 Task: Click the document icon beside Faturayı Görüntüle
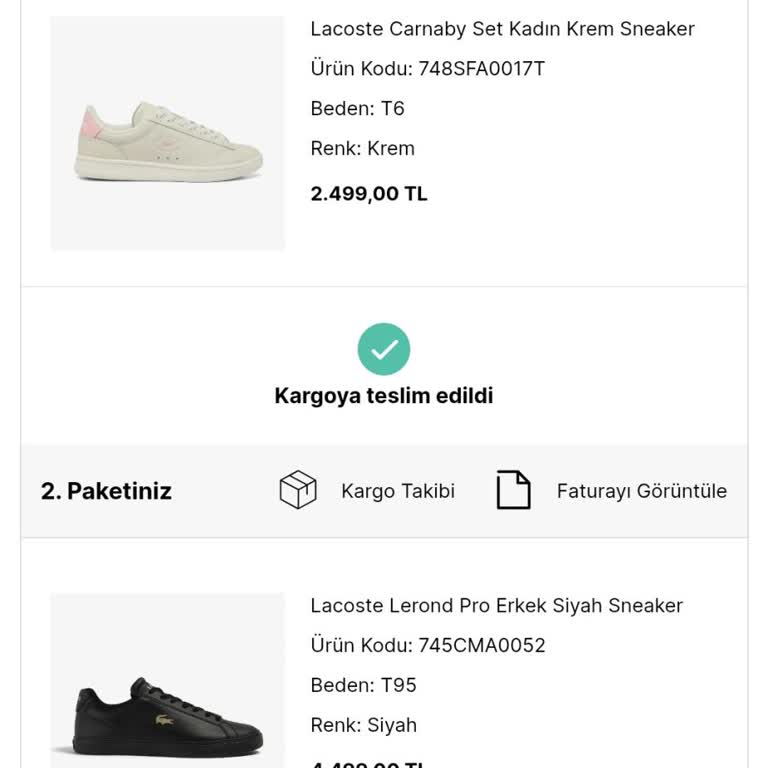pyautogui.click(x=513, y=490)
